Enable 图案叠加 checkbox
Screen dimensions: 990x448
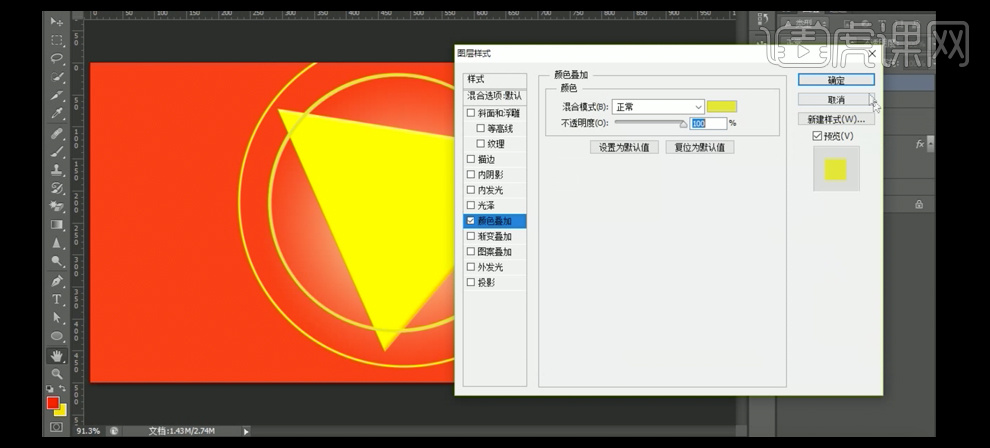[x=470, y=251]
